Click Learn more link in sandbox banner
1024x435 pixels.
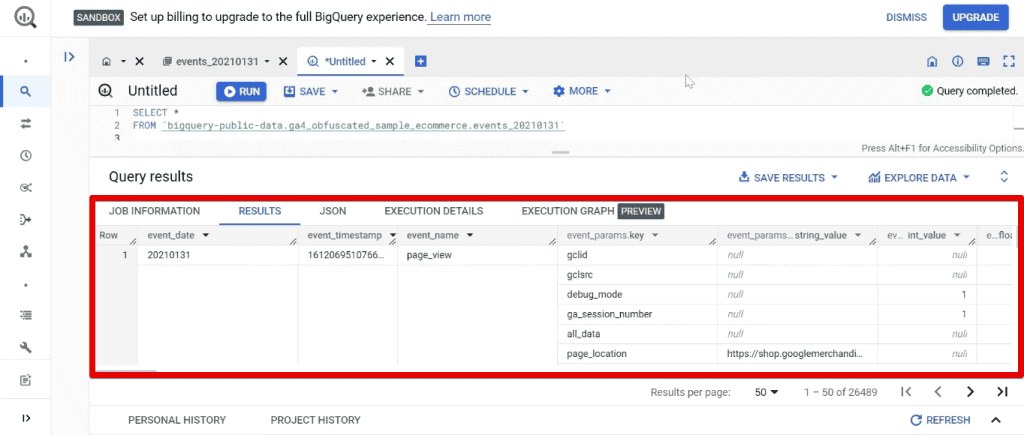(460, 17)
